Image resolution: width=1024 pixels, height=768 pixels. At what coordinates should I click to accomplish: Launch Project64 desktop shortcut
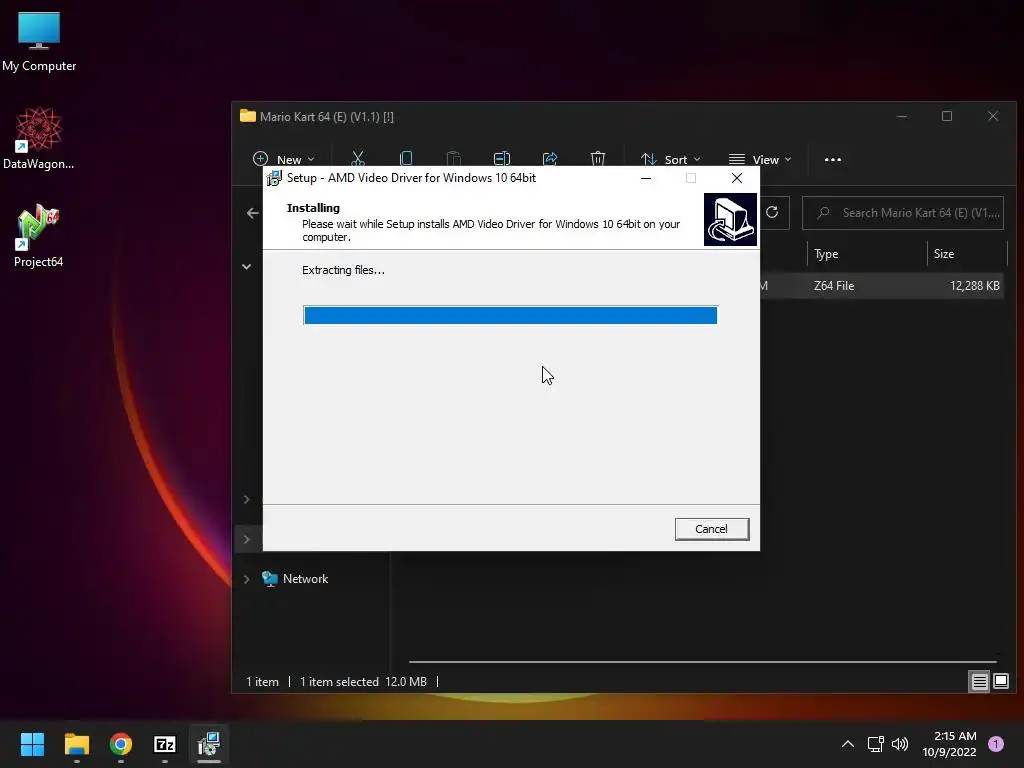(x=39, y=236)
